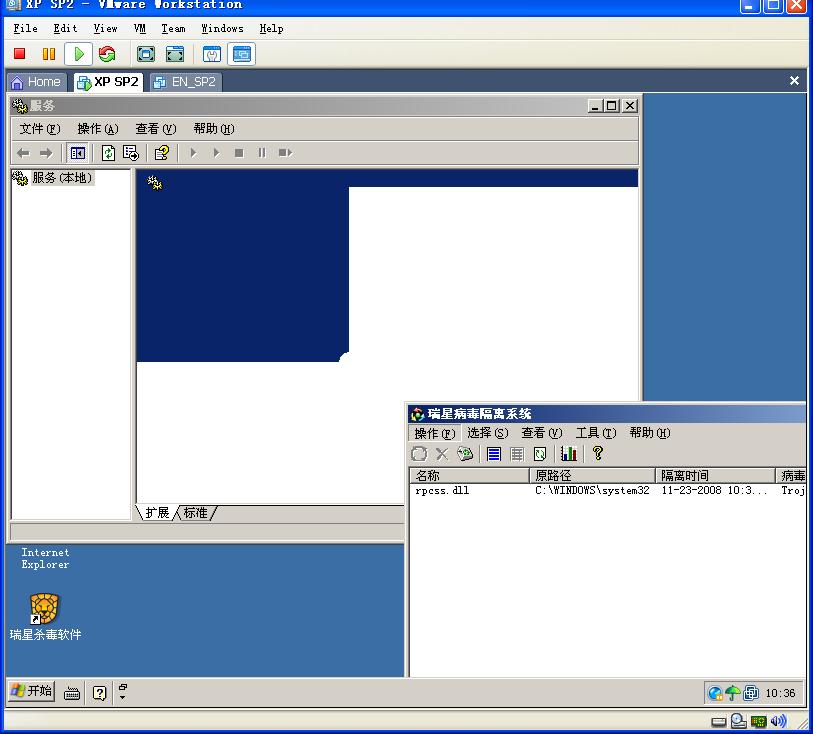Open the VMware File menu
The height and width of the screenshot is (734, 813).
click(x=25, y=29)
